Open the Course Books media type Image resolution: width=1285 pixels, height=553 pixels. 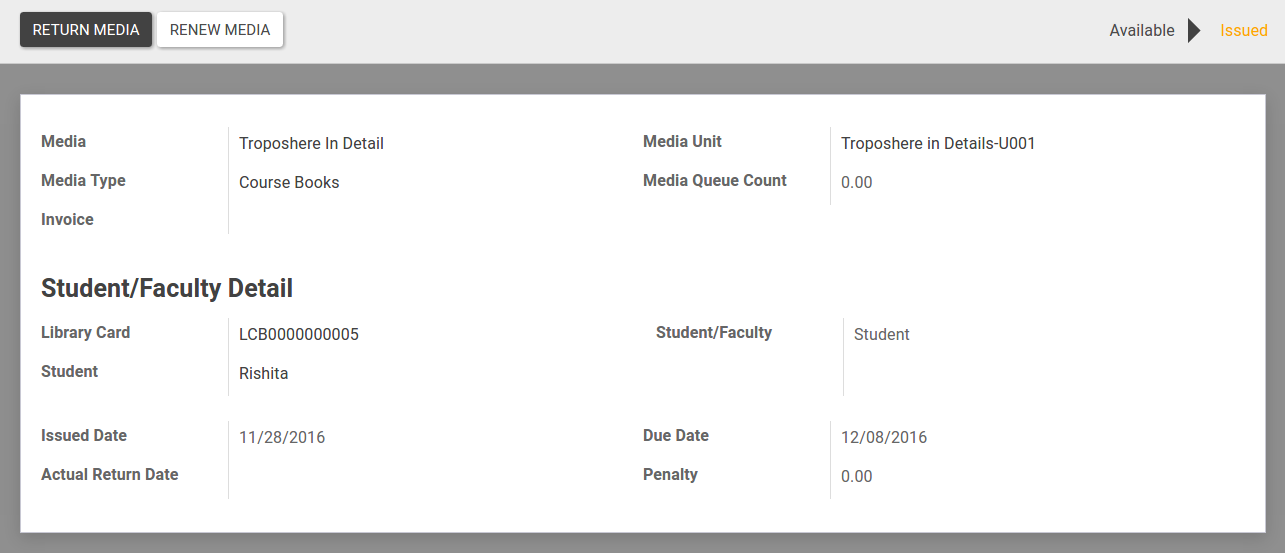[289, 183]
